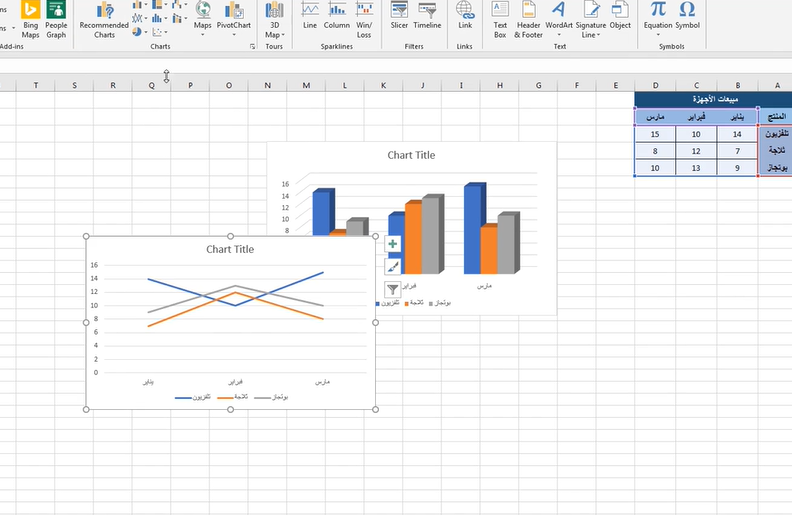This screenshot has height=515, width=792.
Task: Insert a Win/Loss sparkline
Action: pyautogui.click(x=364, y=20)
